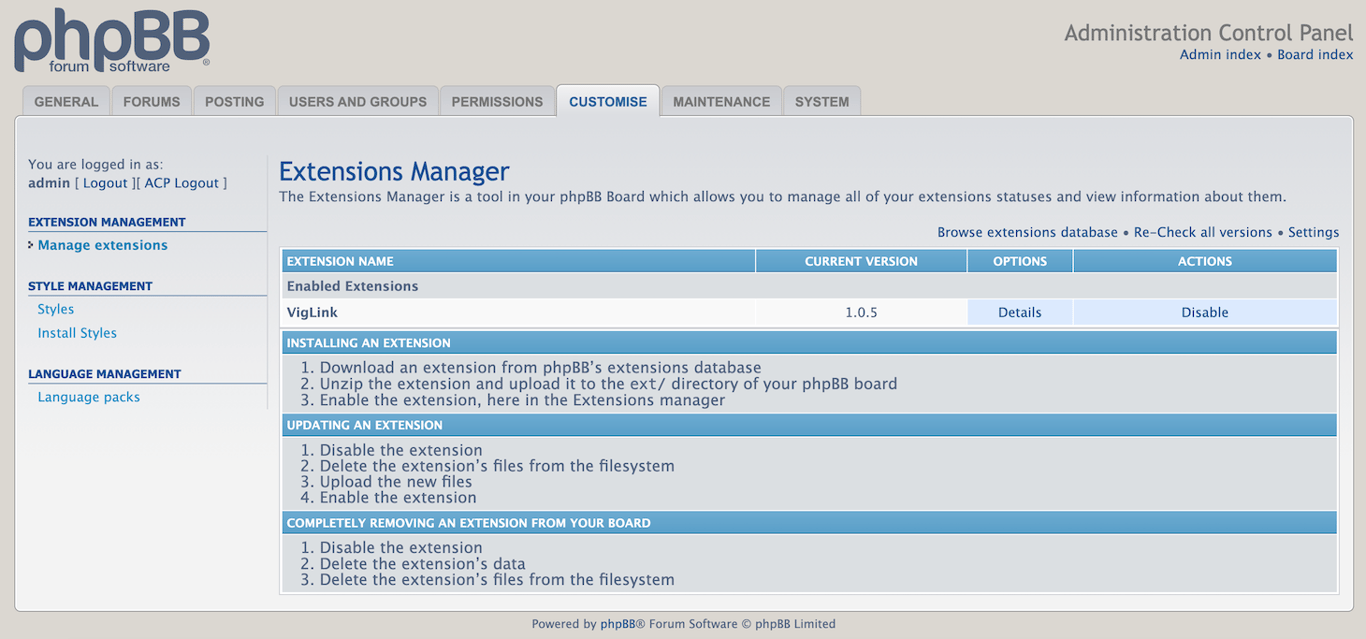Switch to the Customise tab
1366x639 pixels.
tap(608, 100)
